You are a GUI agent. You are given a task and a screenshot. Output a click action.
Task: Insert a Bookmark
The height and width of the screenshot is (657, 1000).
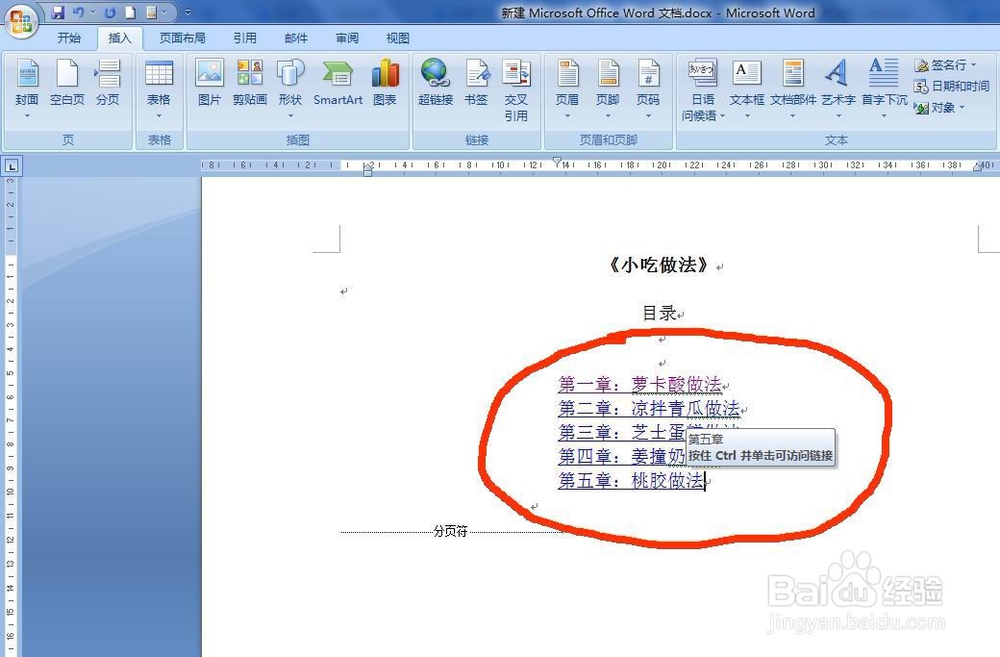[x=478, y=80]
